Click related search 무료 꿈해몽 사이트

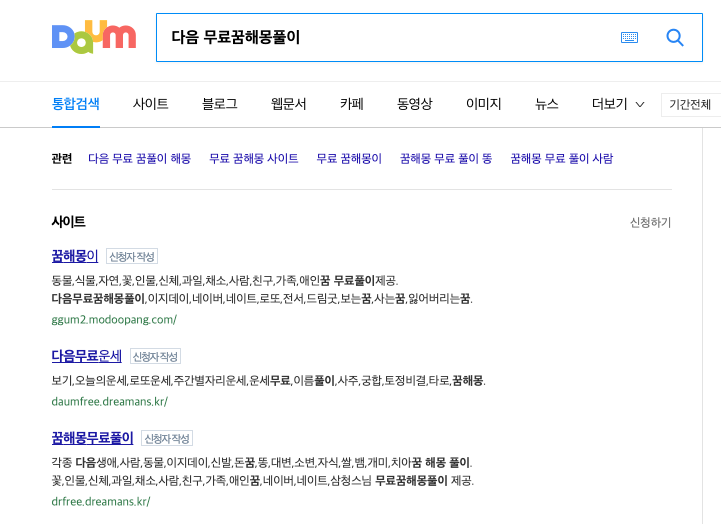(253, 159)
